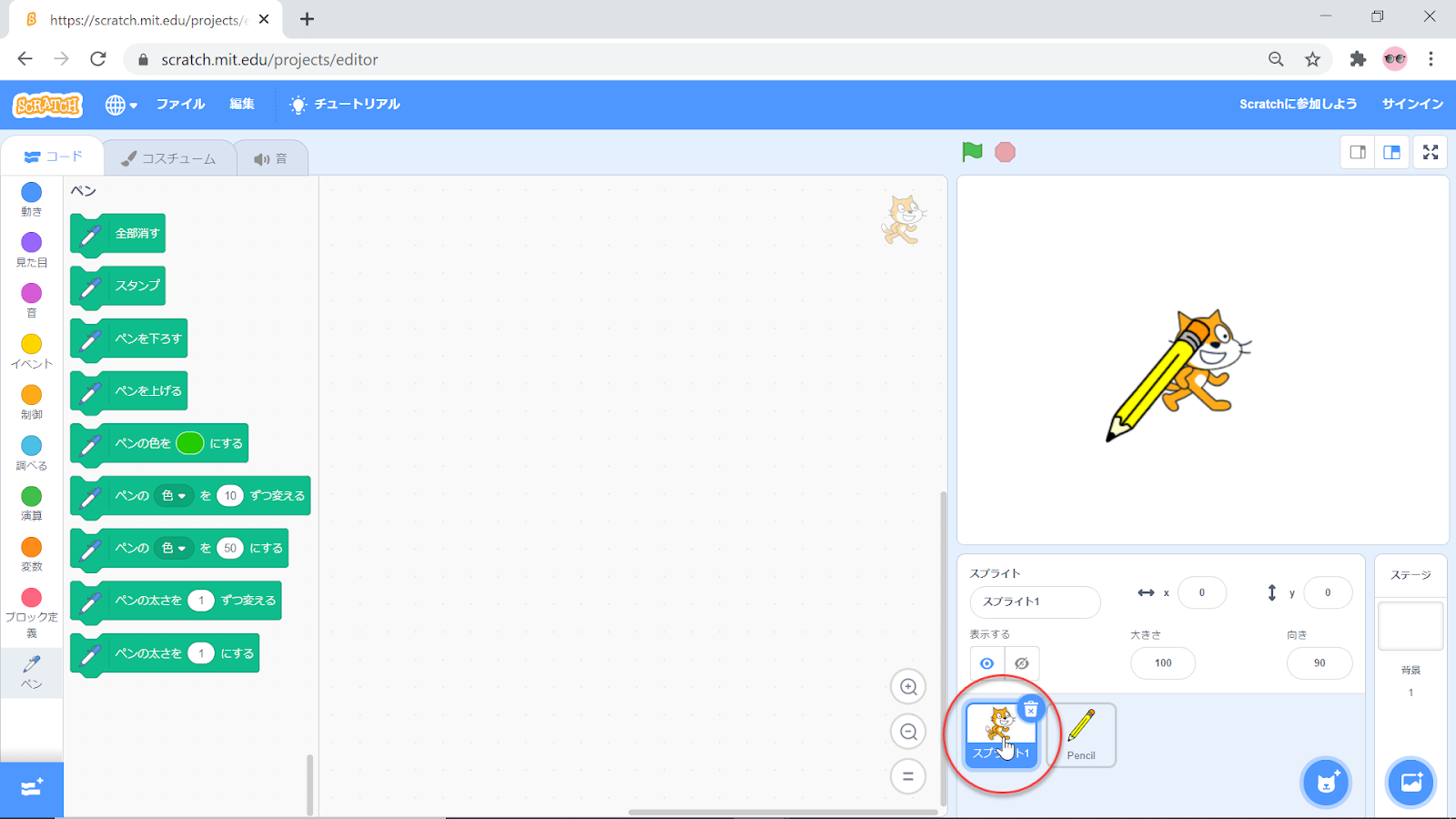
Task: Open 色 dropdown in ずつ変える block
Action: (x=173, y=496)
